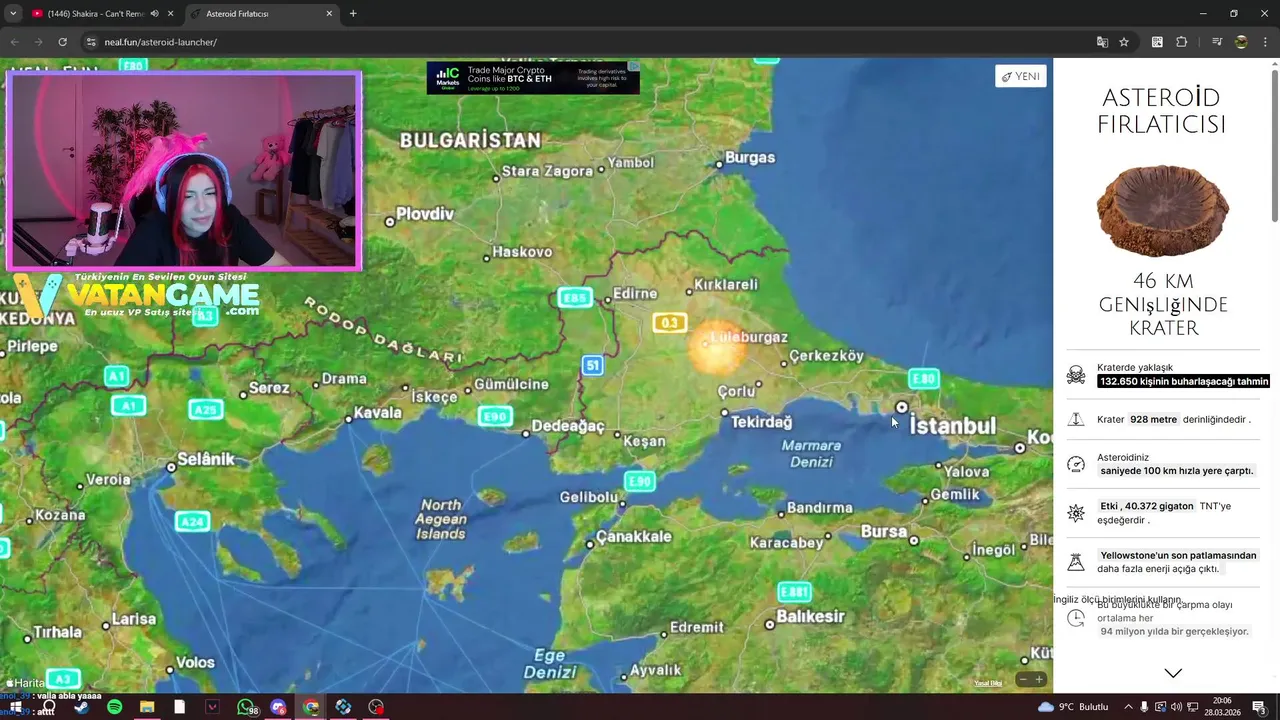
Task: Click the Çanakkale city label
Action: tap(634, 536)
